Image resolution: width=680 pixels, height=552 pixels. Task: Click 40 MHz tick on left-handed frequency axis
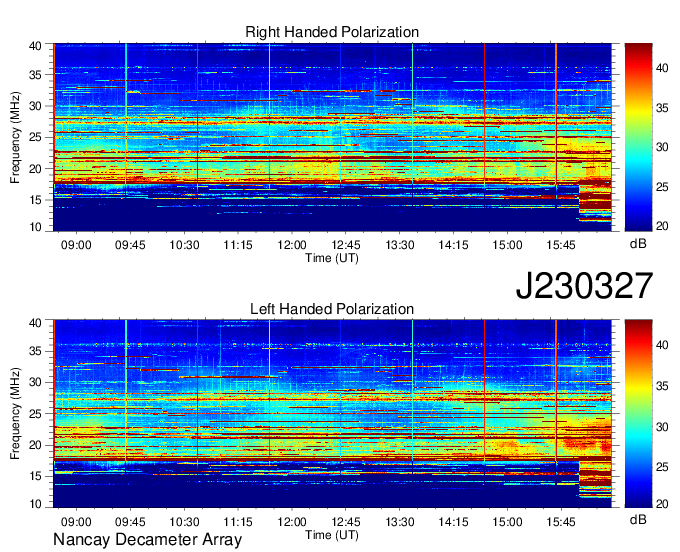click(35, 323)
